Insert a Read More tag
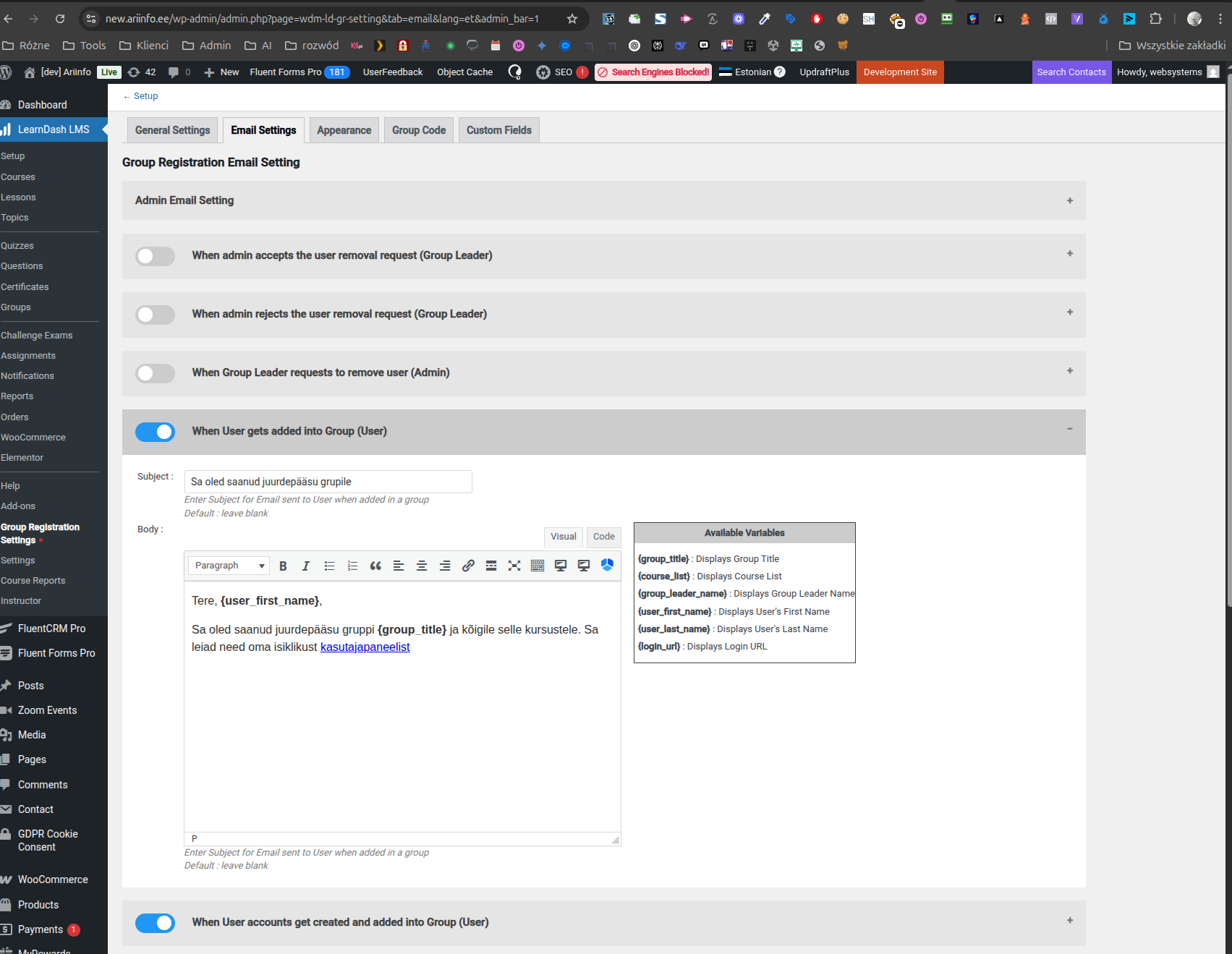Image resolution: width=1232 pixels, height=954 pixels. pyautogui.click(x=491, y=566)
